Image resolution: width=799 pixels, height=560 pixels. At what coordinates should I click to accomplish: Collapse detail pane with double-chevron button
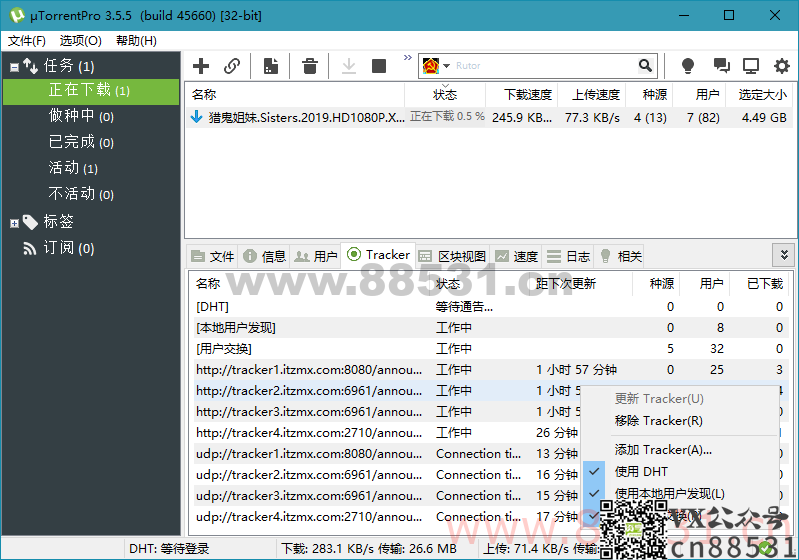(784, 255)
